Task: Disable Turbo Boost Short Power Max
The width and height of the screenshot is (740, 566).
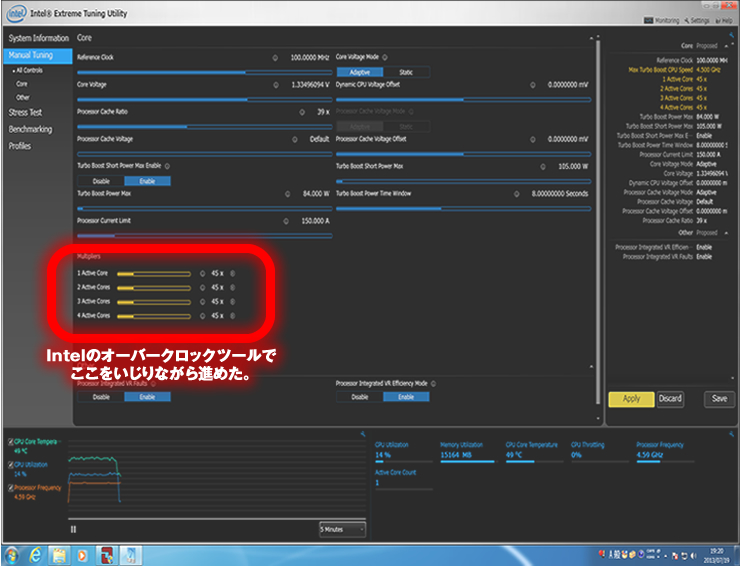Action: pos(101,181)
